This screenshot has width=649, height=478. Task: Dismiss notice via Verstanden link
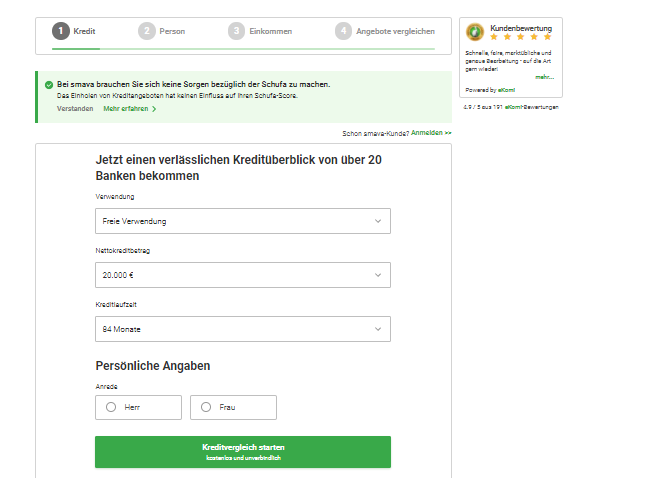[75, 109]
